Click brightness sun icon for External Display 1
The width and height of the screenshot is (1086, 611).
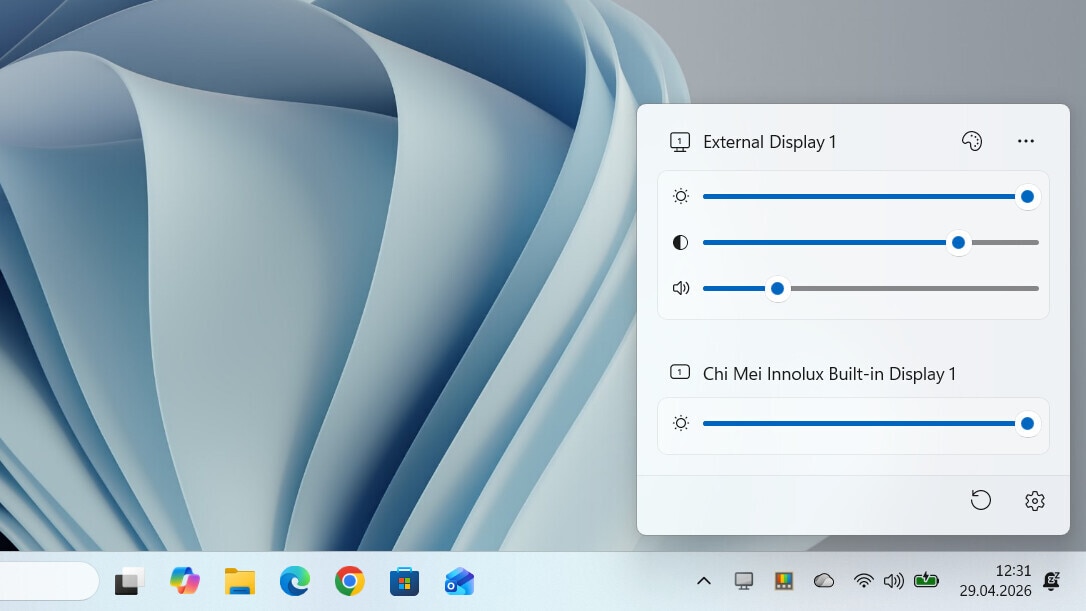[x=681, y=197]
